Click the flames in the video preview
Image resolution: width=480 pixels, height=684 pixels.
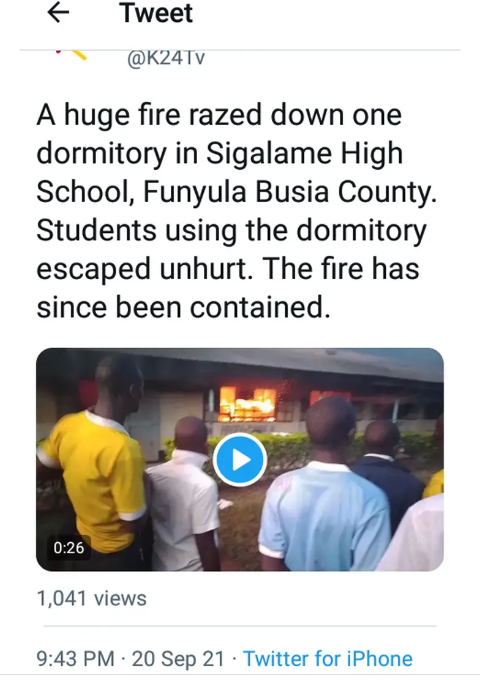247,404
